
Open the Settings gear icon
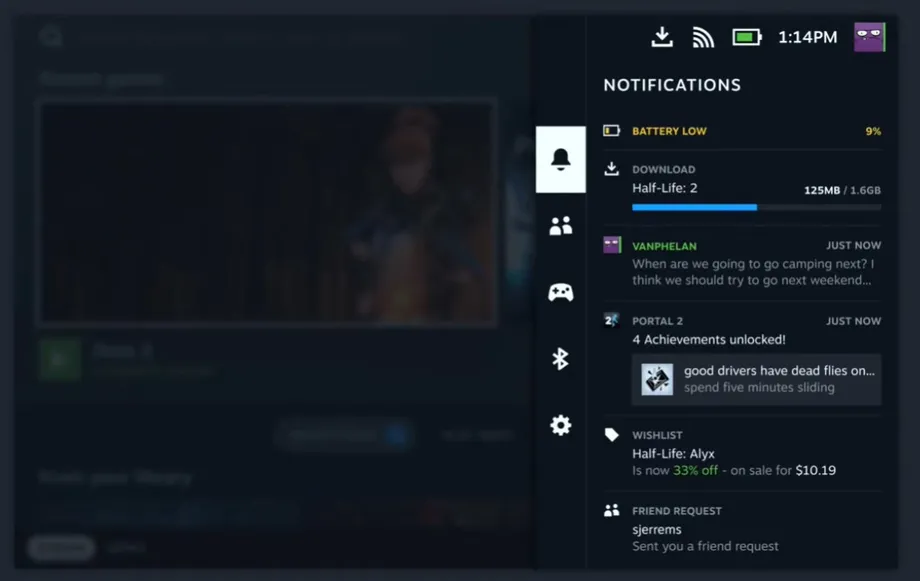click(560, 425)
